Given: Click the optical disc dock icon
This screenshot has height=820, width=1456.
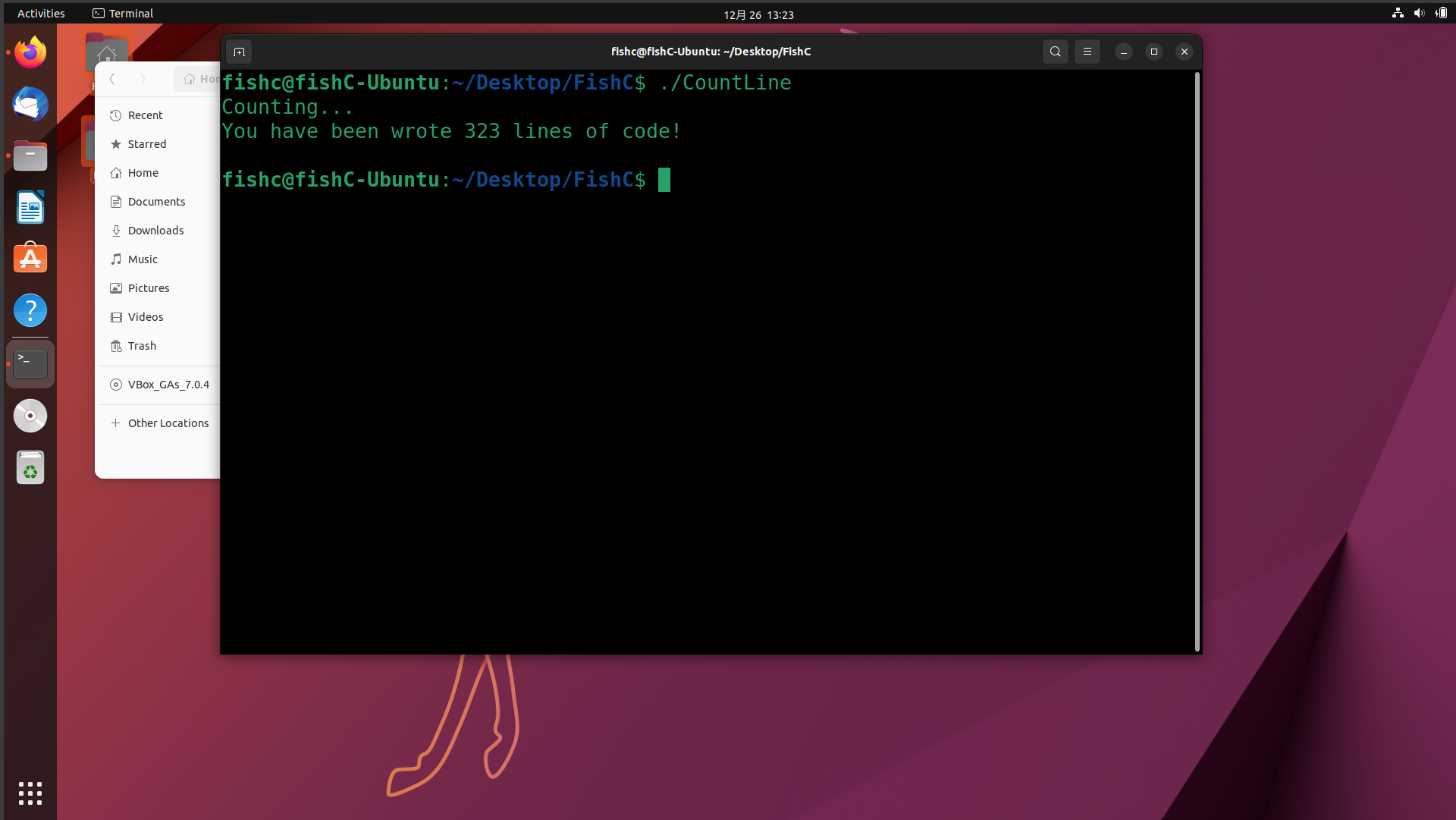Looking at the screenshot, I should pyautogui.click(x=30, y=416).
